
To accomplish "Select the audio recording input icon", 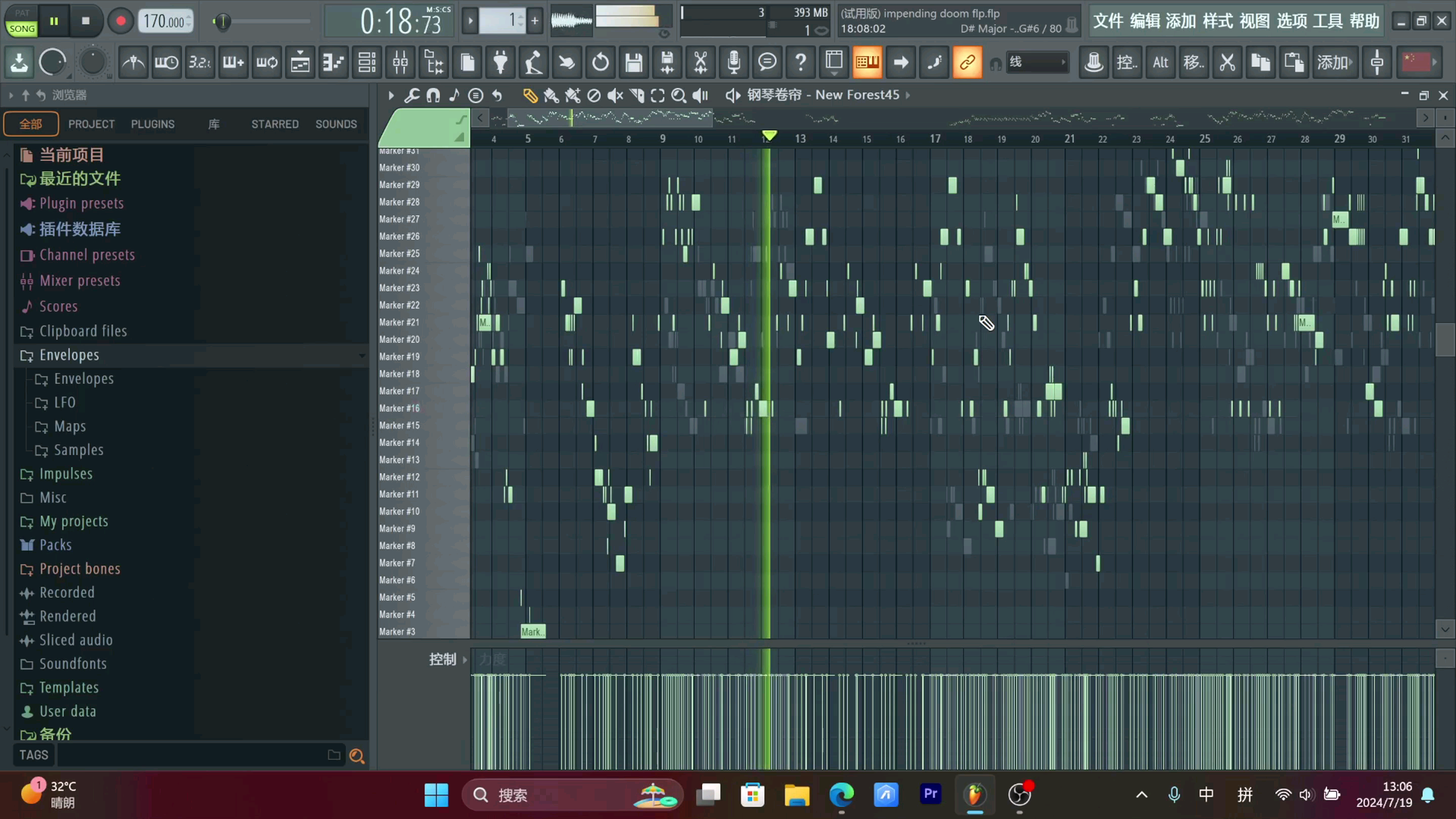I will (734, 63).
